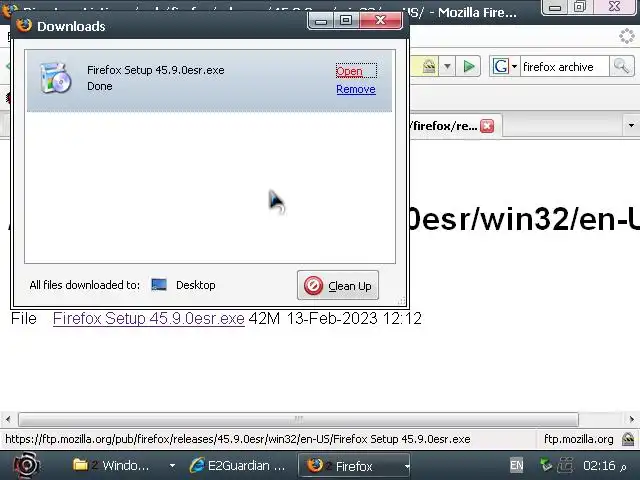The height and width of the screenshot is (480, 640).
Task: Switch to E2Guardian Internet Explorer window
Action: [238, 465]
